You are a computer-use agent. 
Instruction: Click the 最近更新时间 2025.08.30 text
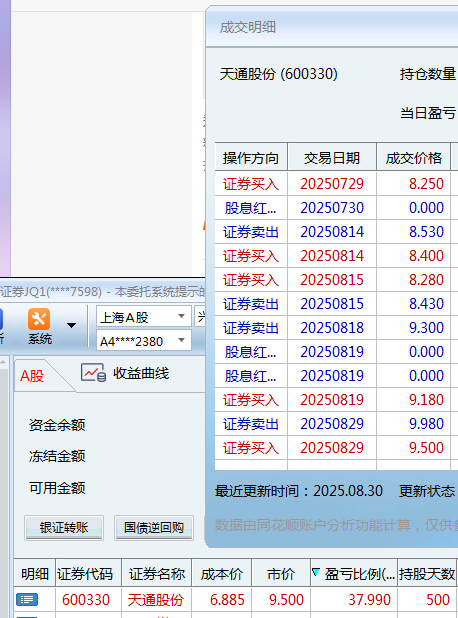[299, 491]
